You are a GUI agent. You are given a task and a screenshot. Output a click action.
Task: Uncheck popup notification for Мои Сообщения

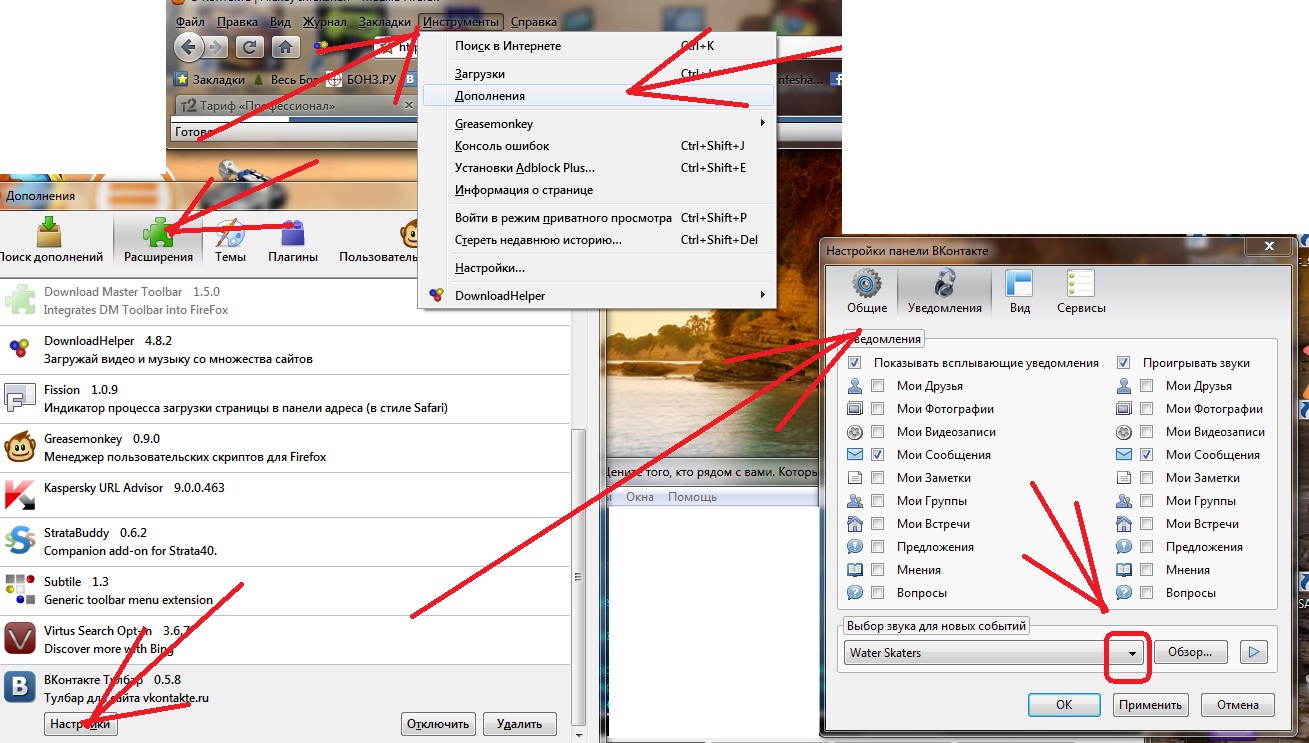click(x=877, y=455)
